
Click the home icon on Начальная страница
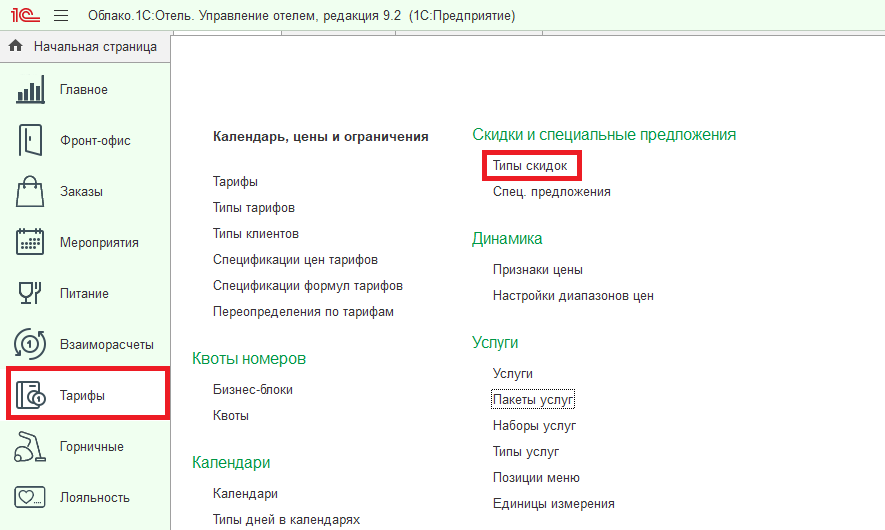tap(16, 46)
